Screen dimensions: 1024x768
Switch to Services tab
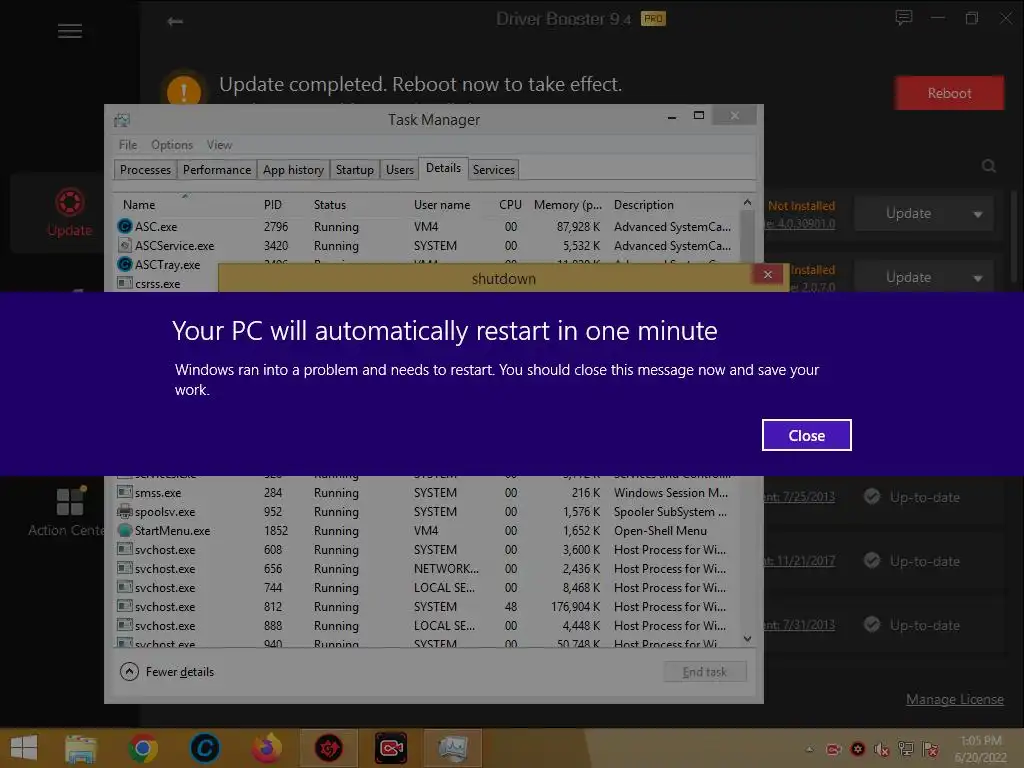coord(494,170)
